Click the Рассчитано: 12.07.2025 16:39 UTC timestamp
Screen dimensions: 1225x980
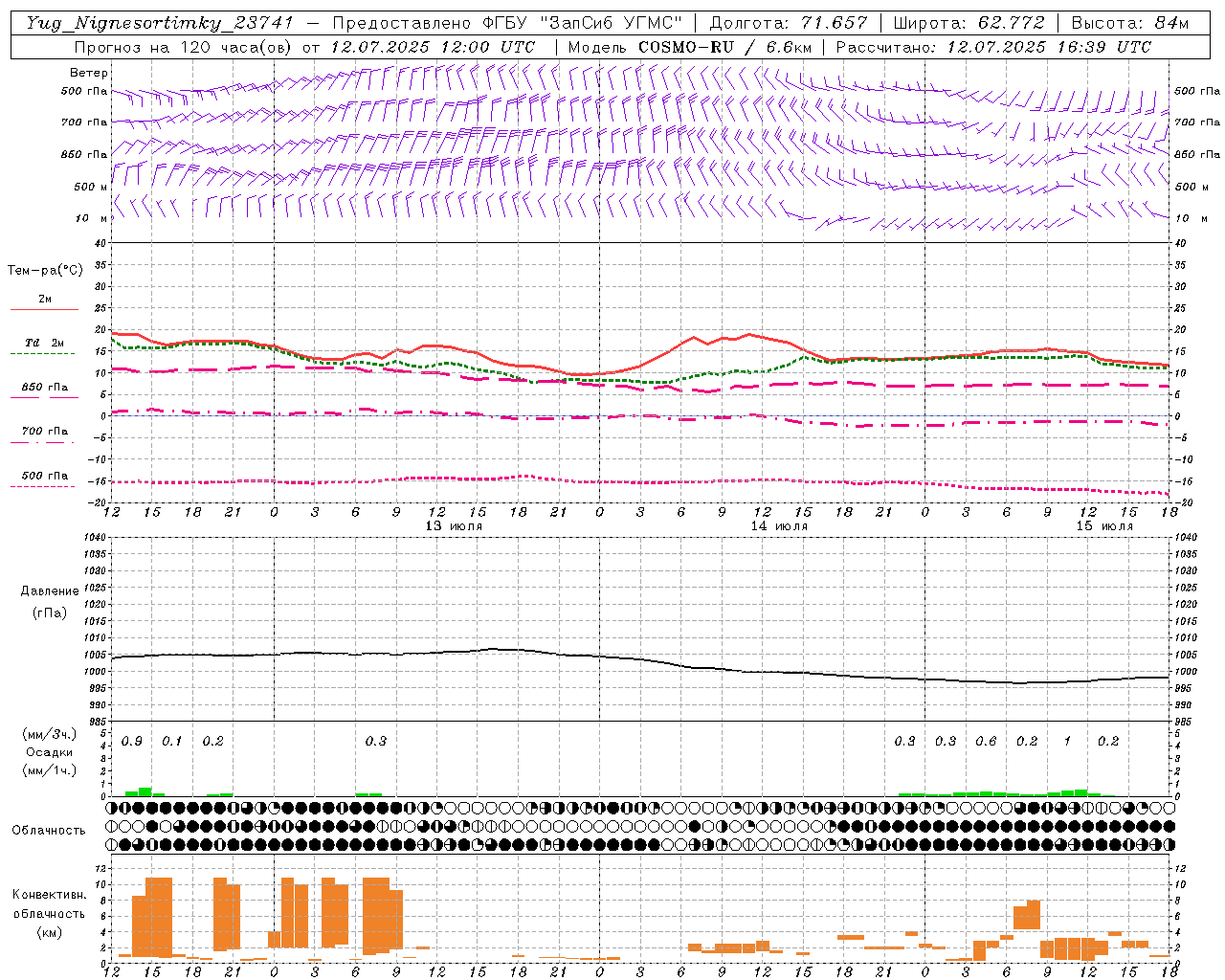tap(993, 47)
